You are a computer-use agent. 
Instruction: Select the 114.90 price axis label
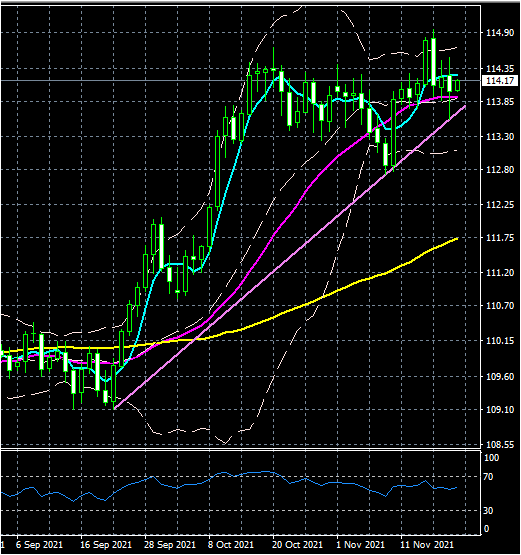tap(500, 33)
